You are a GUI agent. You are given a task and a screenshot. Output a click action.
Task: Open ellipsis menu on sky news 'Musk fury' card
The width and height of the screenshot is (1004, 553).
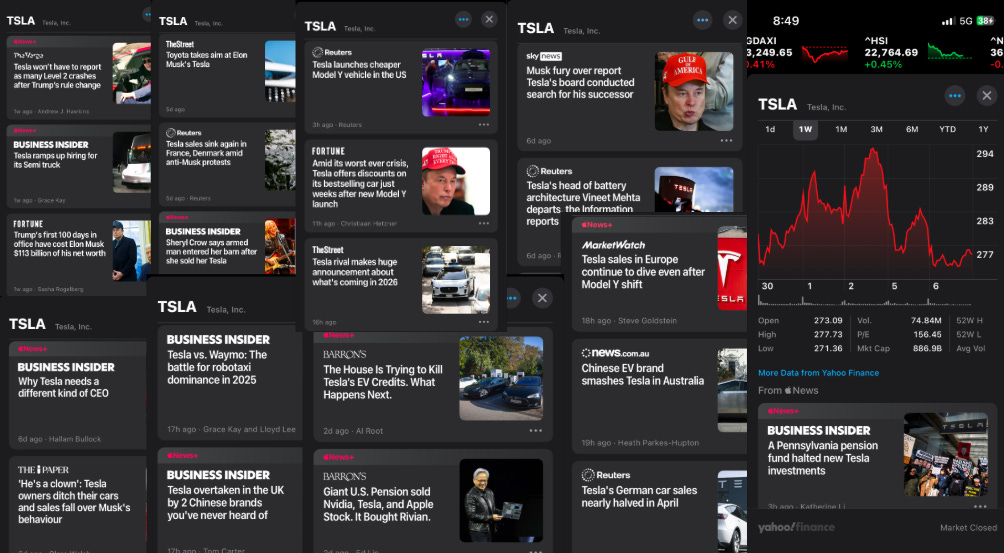726,140
